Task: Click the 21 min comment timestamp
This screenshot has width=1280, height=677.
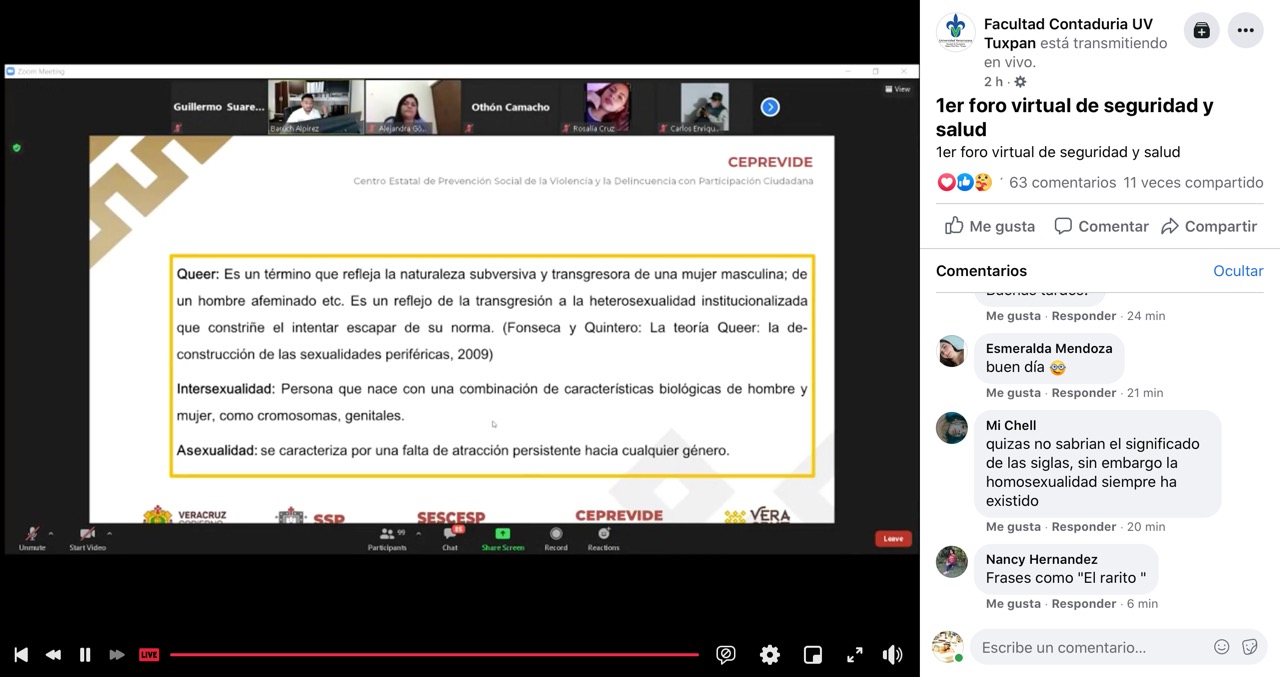Action: (x=1145, y=393)
